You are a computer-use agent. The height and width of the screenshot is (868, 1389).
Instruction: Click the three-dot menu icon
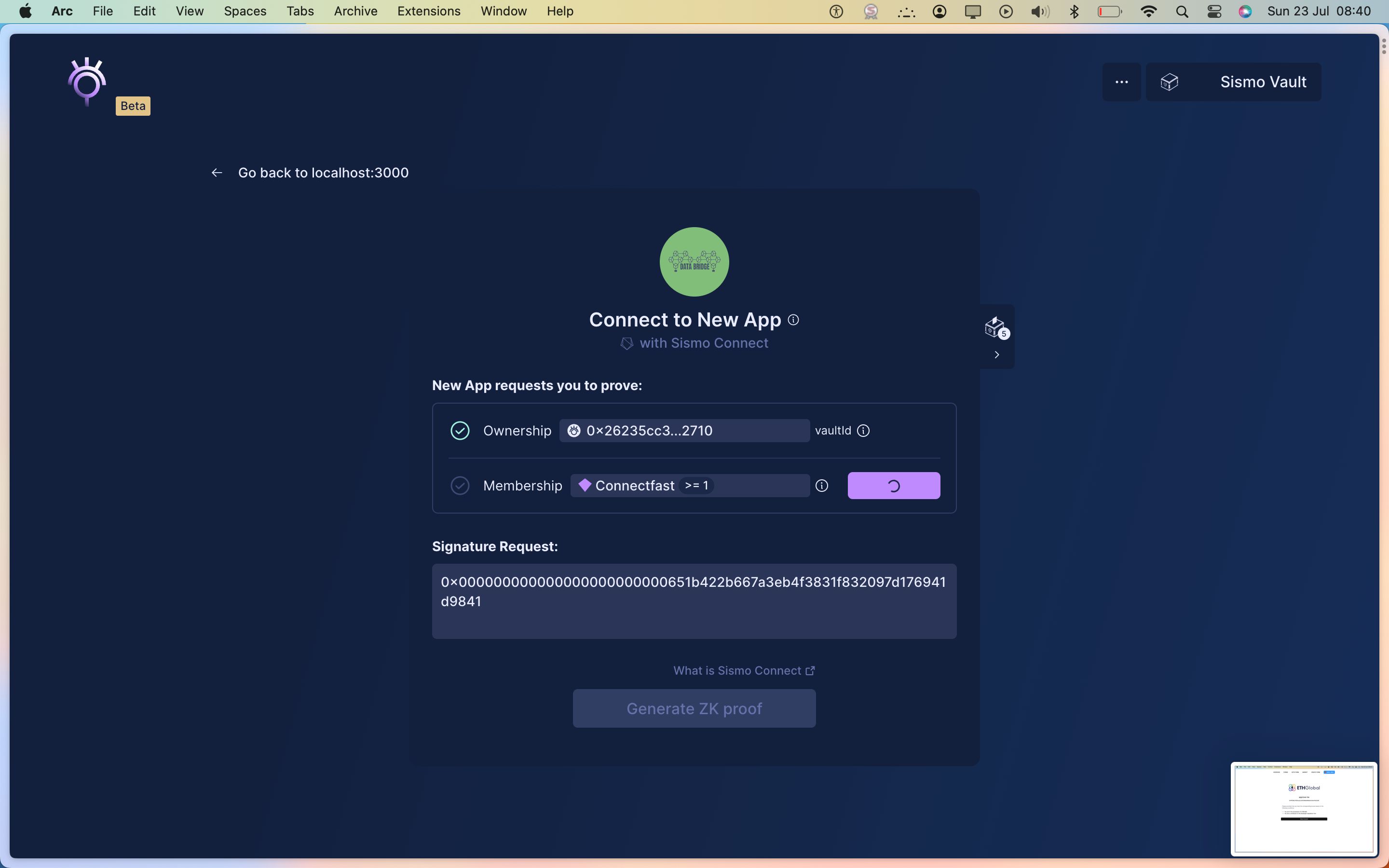coord(1121,81)
